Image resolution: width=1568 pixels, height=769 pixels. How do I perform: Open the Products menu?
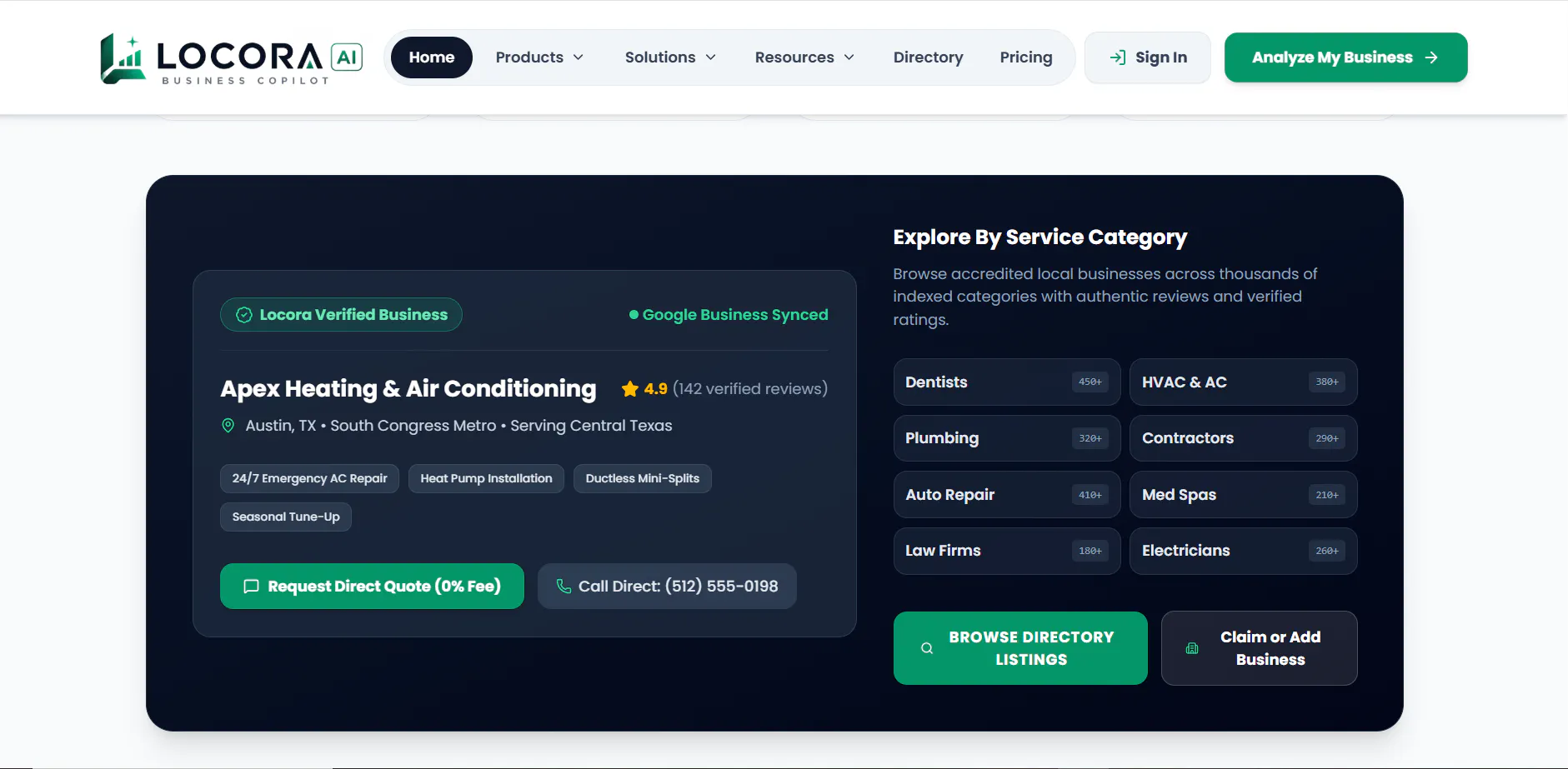coord(539,57)
